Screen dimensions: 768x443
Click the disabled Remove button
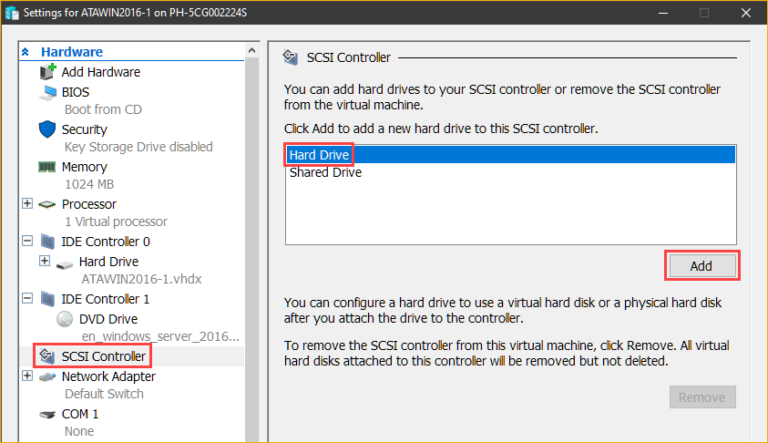[702, 397]
